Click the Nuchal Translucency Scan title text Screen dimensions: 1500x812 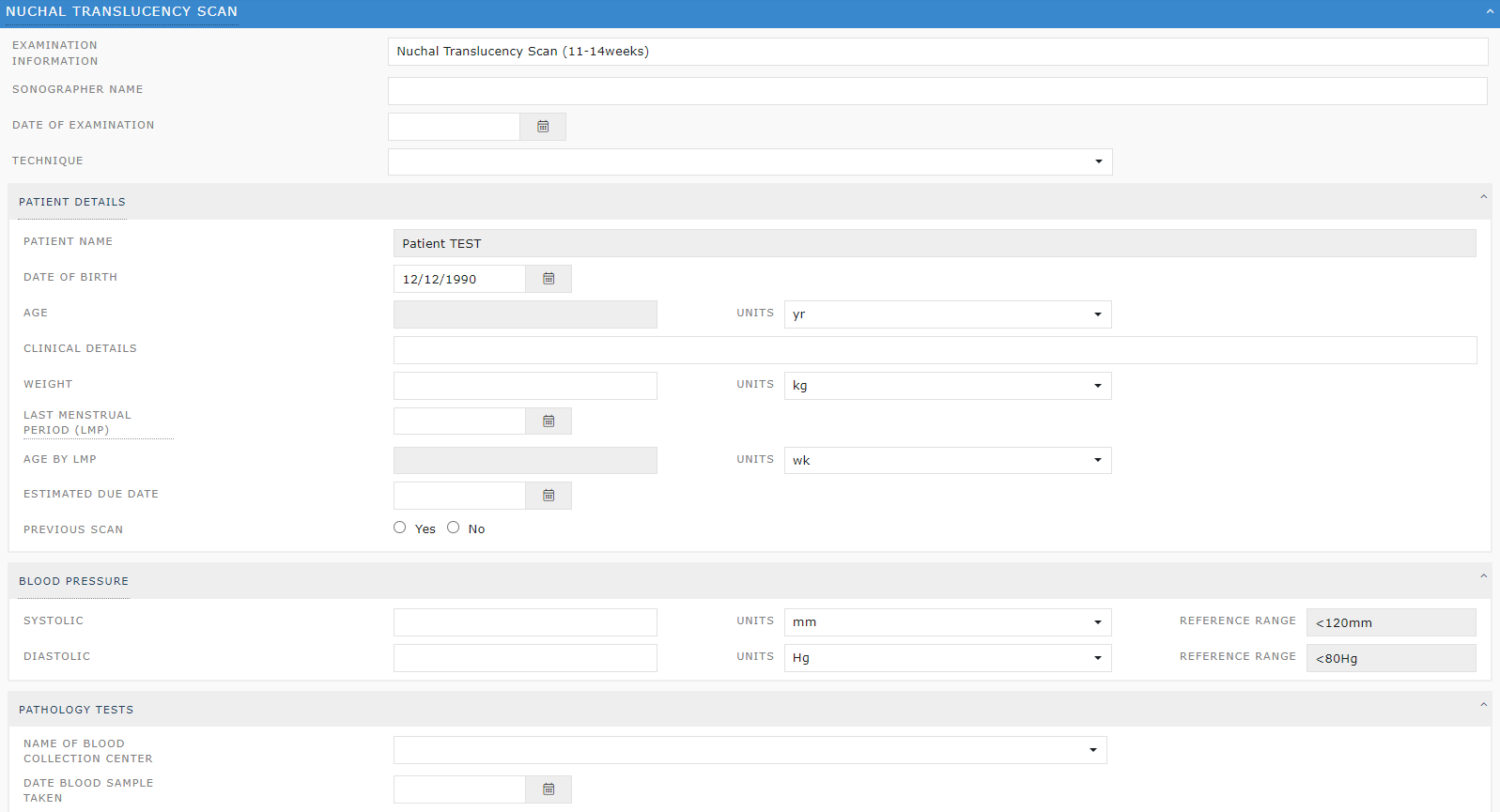click(x=121, y=11)
